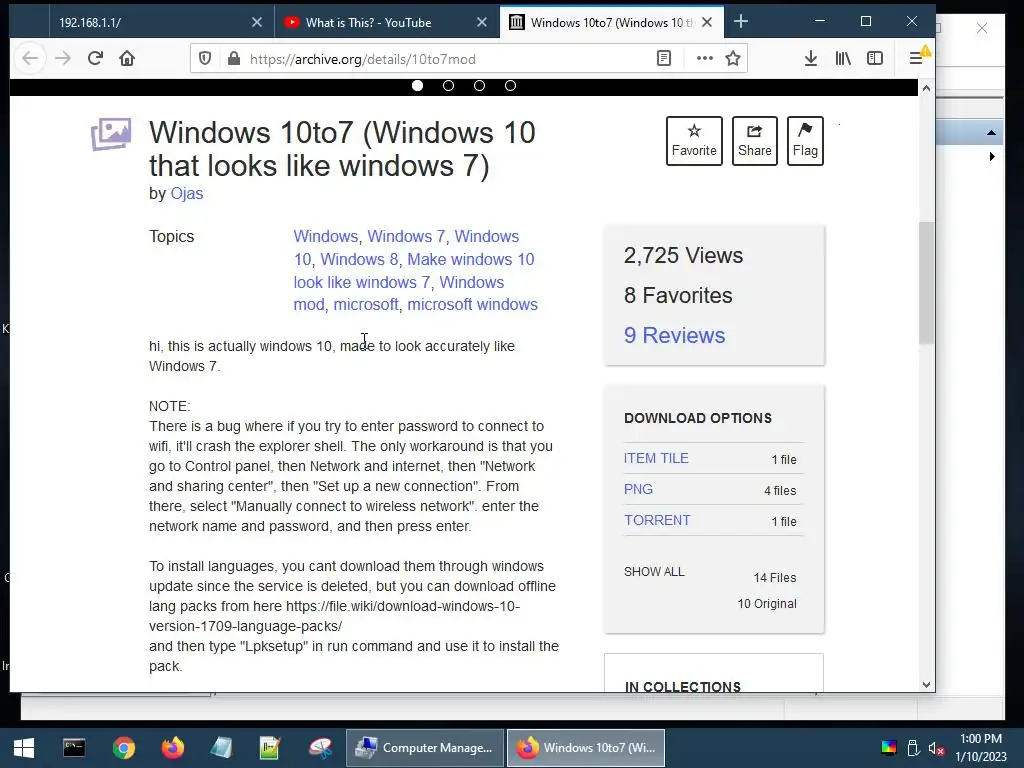Select first carousel dot
The width and height of the screenshot is (1024, 768).
[417, 86]
